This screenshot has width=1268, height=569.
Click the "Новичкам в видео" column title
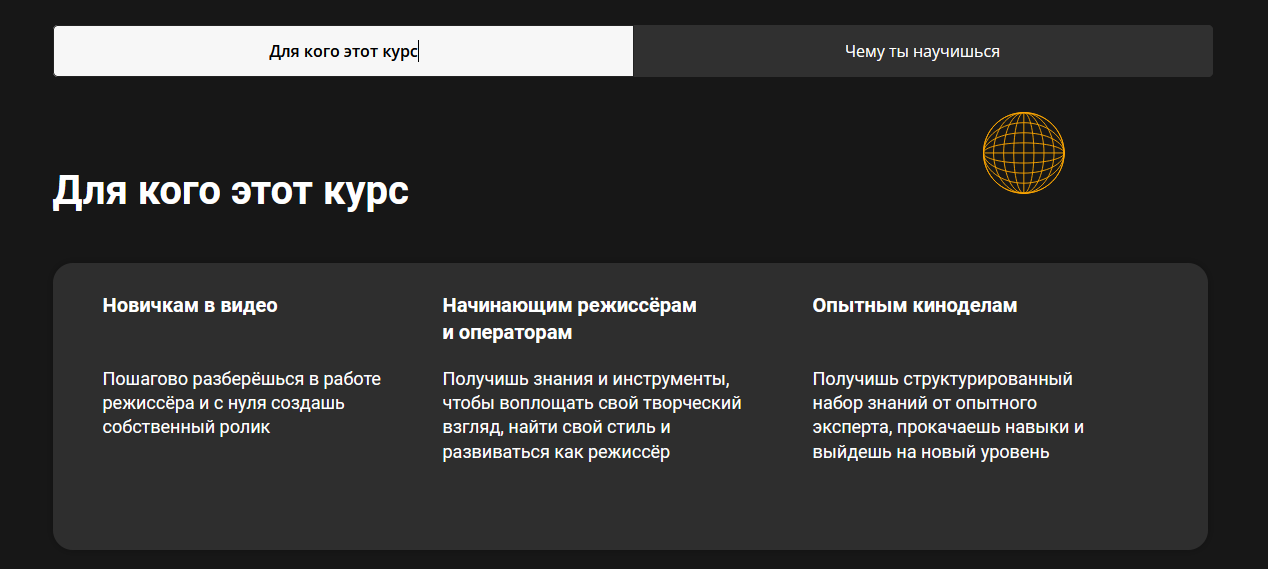tap(190, 306)
